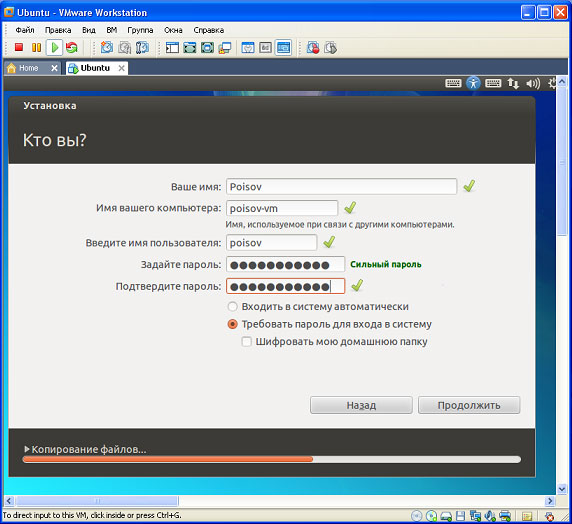Open the sound volume indicator in Ubuntu panel
The image size is (572, 524).
tap(533, 84)
